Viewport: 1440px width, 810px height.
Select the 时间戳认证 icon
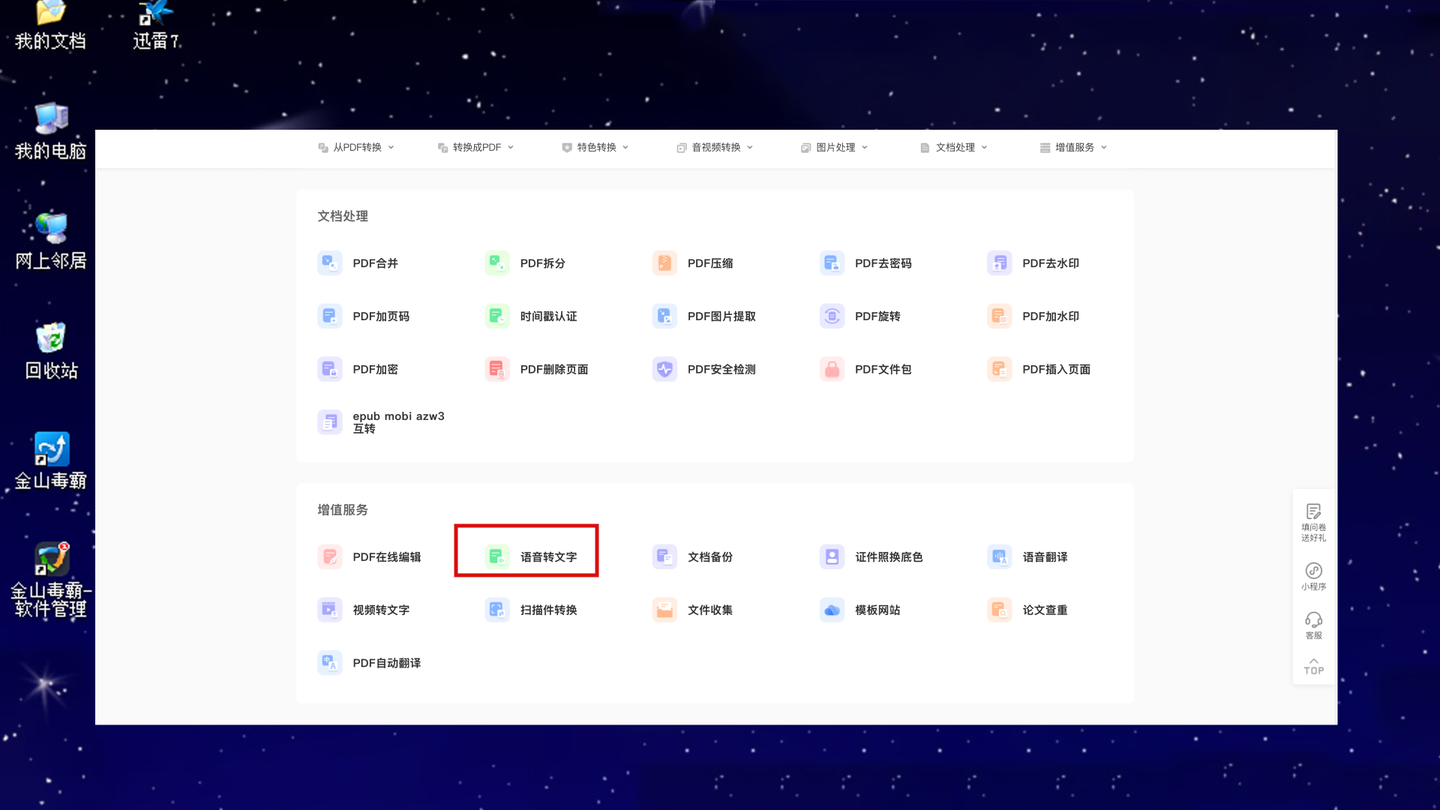[x=497, y=316]
